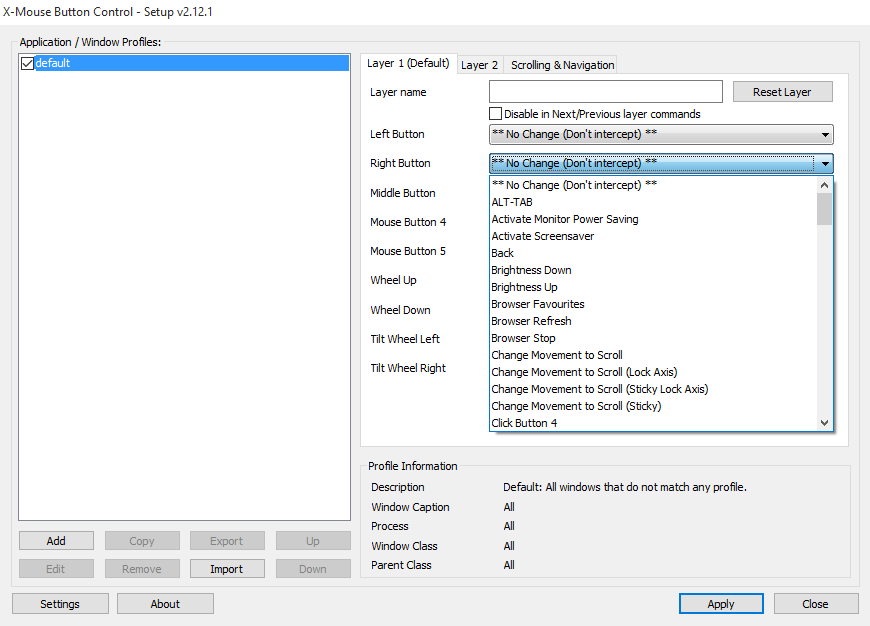This screenshot has height=626, width=870.
Task: Select ALT-TAB from the dropdown list
Action: click(654, 202)
